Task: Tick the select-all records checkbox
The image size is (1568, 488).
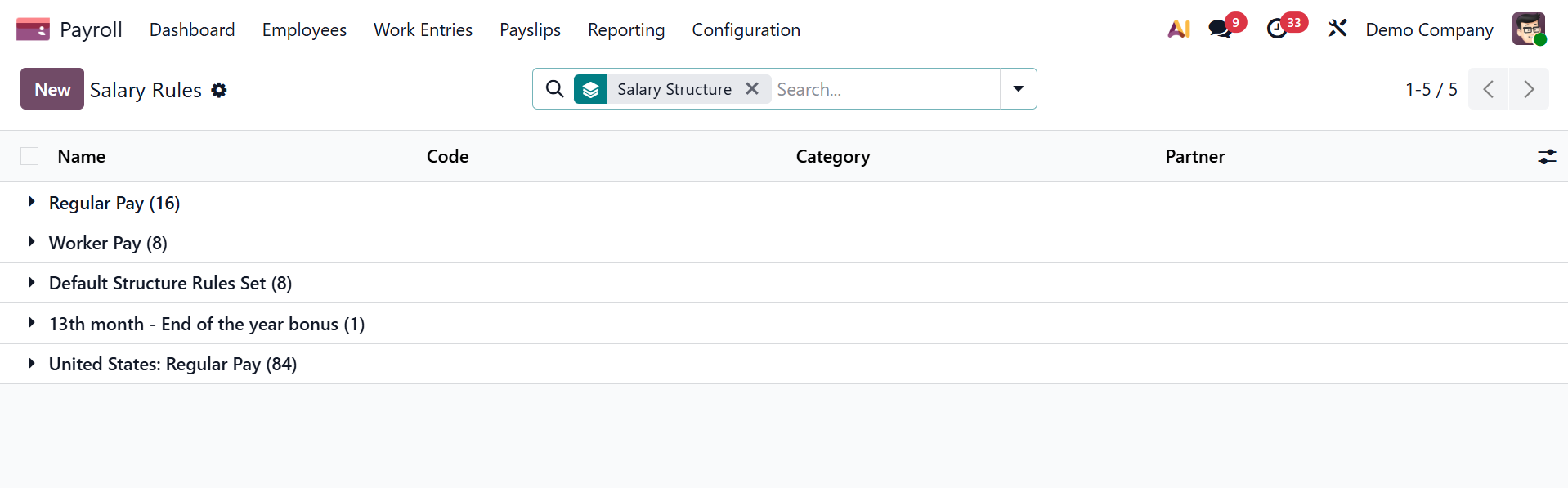Action: (29, 156)
